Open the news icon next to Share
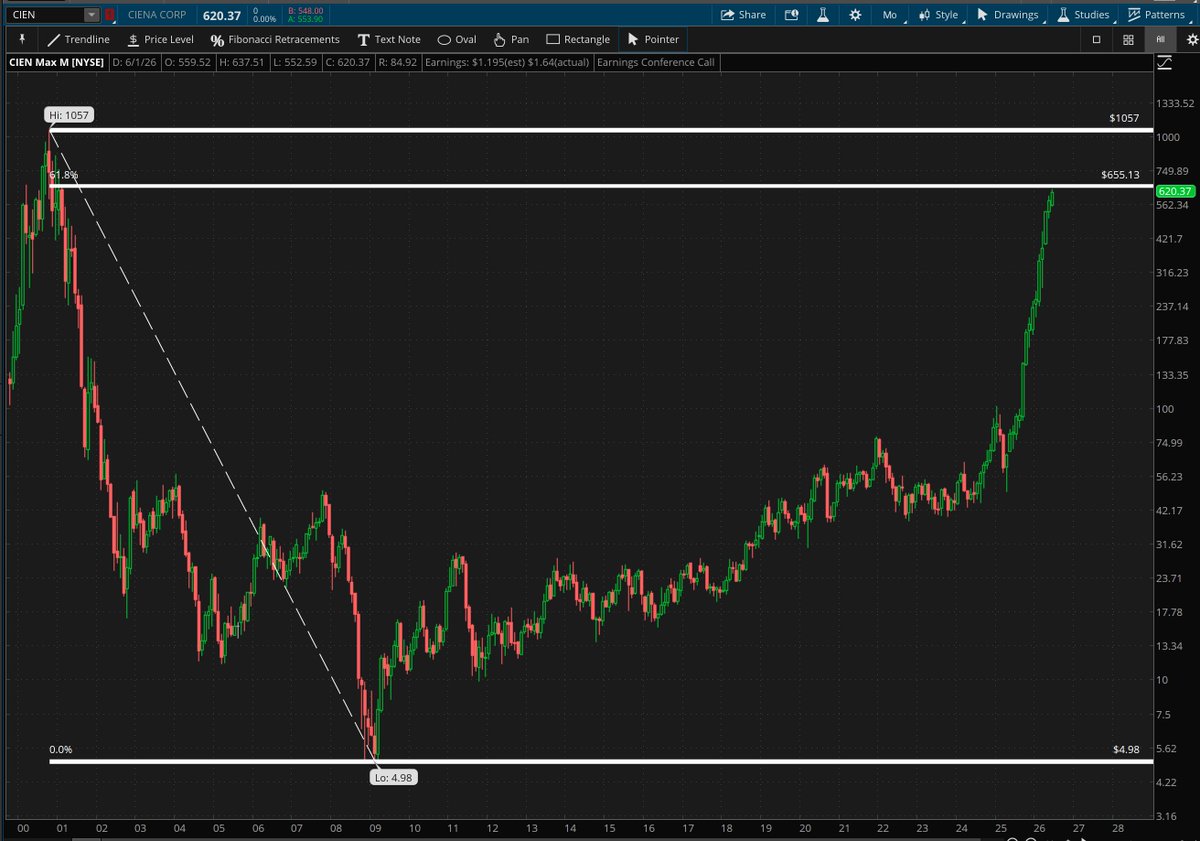This screenshot has height=841, width=1200. [x=792, y=15]
